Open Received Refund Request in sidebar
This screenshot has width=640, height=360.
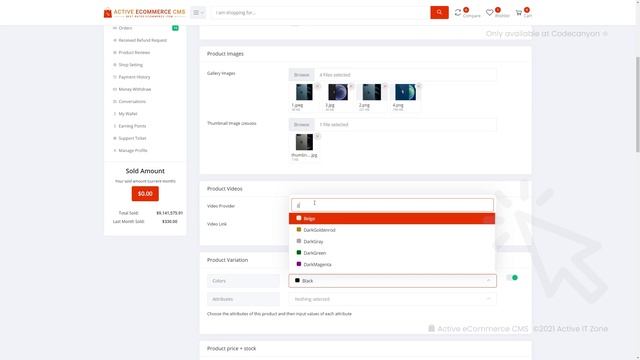point(142,40)
